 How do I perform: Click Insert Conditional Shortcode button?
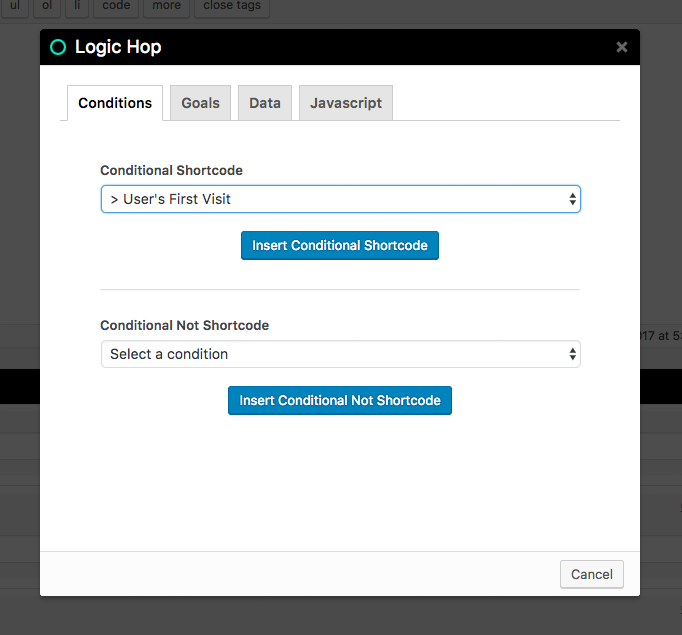coord(340,245)
